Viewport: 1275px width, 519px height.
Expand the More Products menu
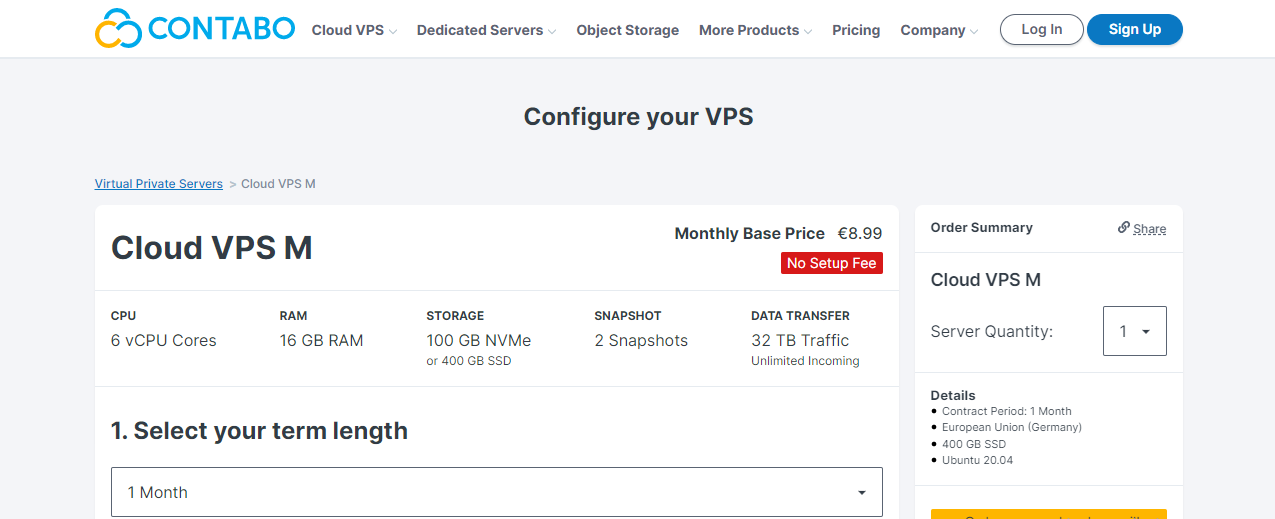point(755,30)
